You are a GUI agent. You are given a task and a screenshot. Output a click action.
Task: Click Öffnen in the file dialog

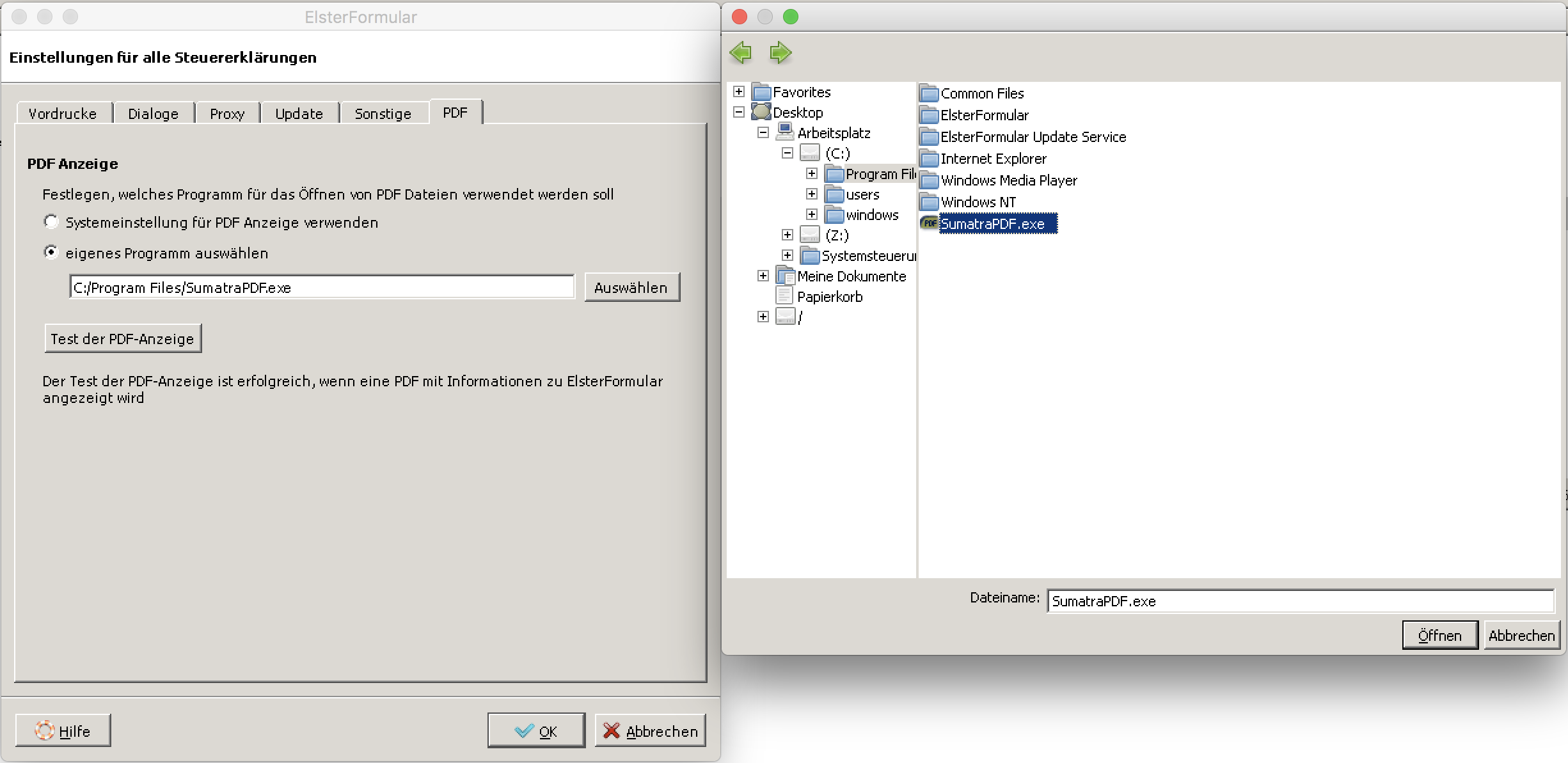pos(1440,635)
